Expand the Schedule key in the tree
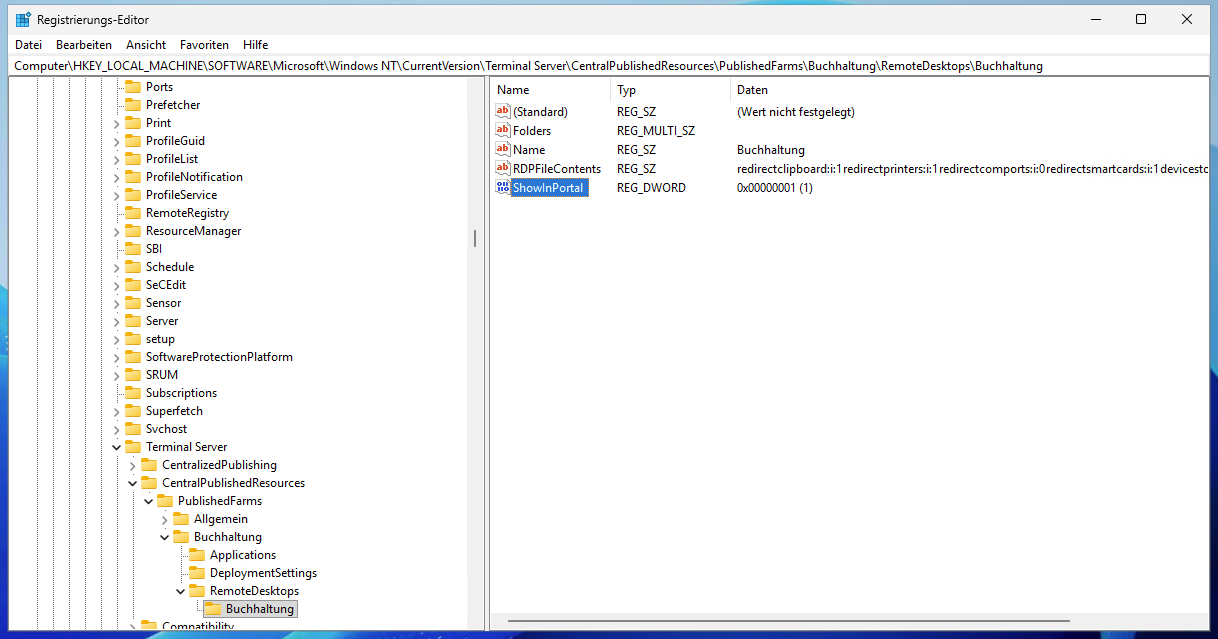The image size is (1218, 639). (116, 267)
